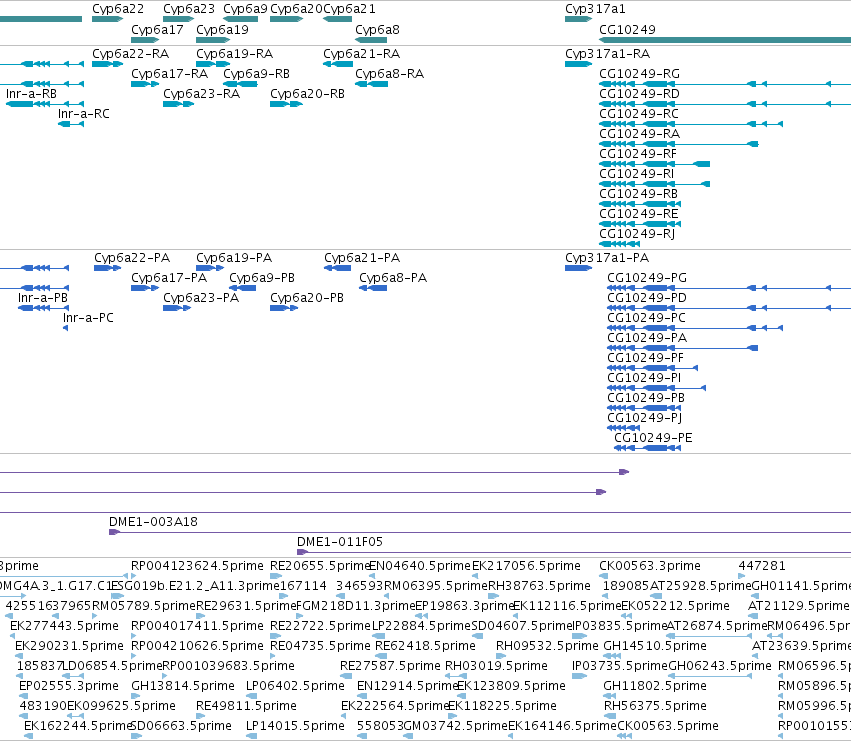Select the RH56375.5prime EST label
Screen dimensions: 851x741
(656, 706)
